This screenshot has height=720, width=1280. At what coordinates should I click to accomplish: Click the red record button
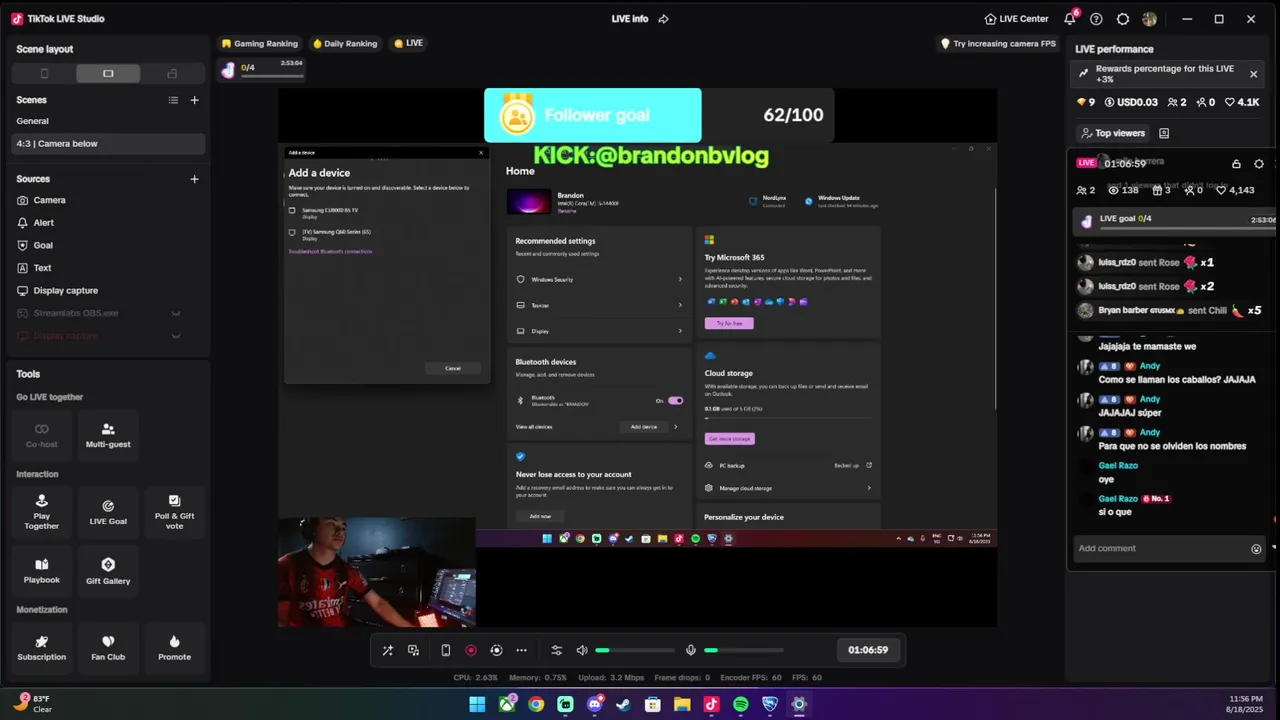(x=471, y=650)
